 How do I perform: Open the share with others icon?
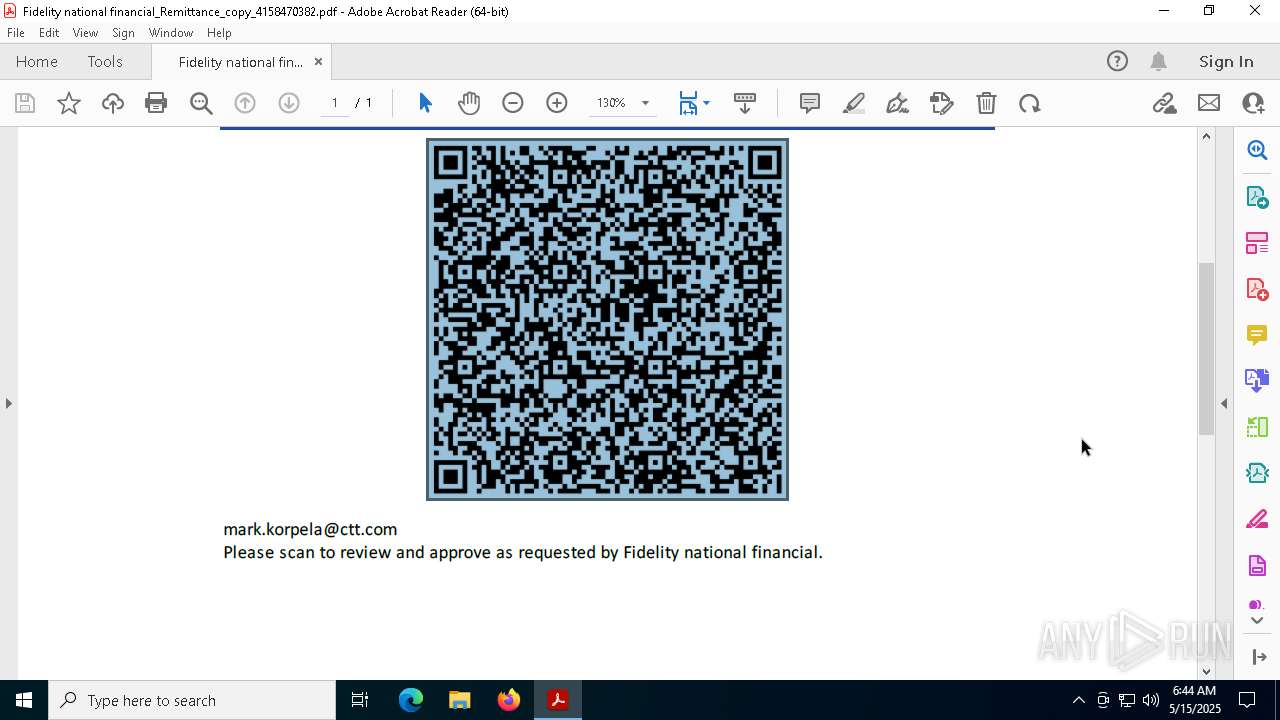1253,103
